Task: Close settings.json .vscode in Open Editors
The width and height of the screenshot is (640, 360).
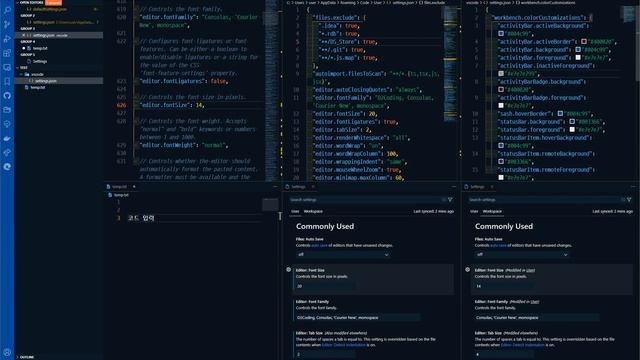Action: 23,36
